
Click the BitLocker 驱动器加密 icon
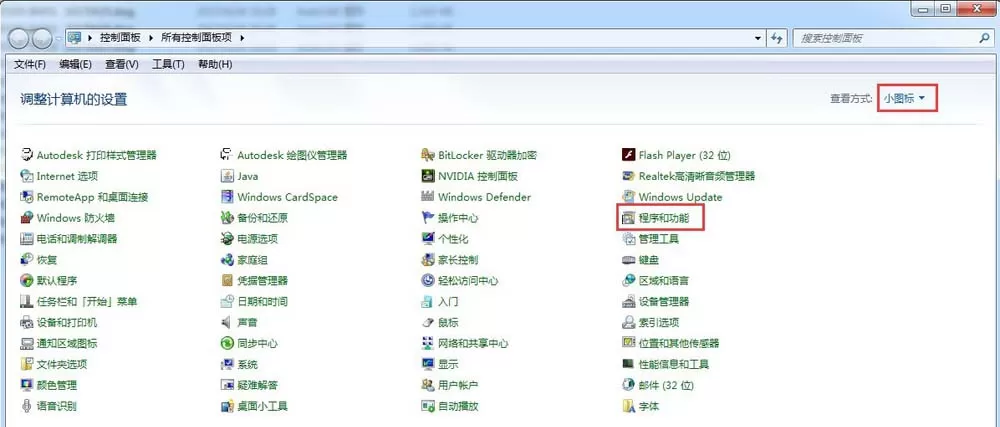[427, 155]
